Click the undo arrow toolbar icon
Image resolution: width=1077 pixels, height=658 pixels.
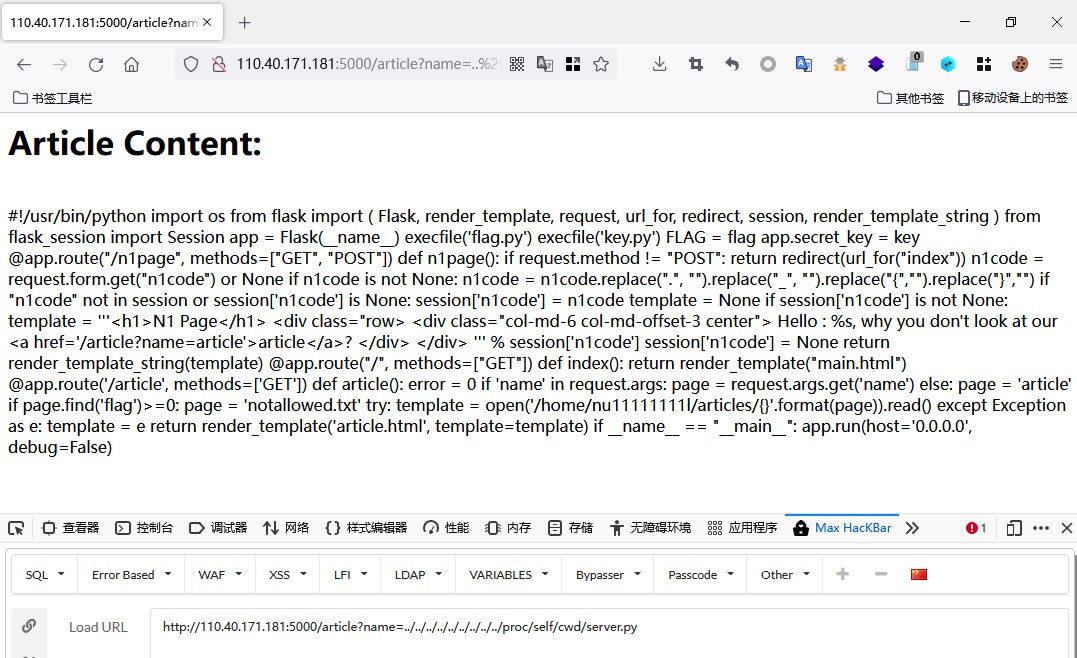coord(732,65)
